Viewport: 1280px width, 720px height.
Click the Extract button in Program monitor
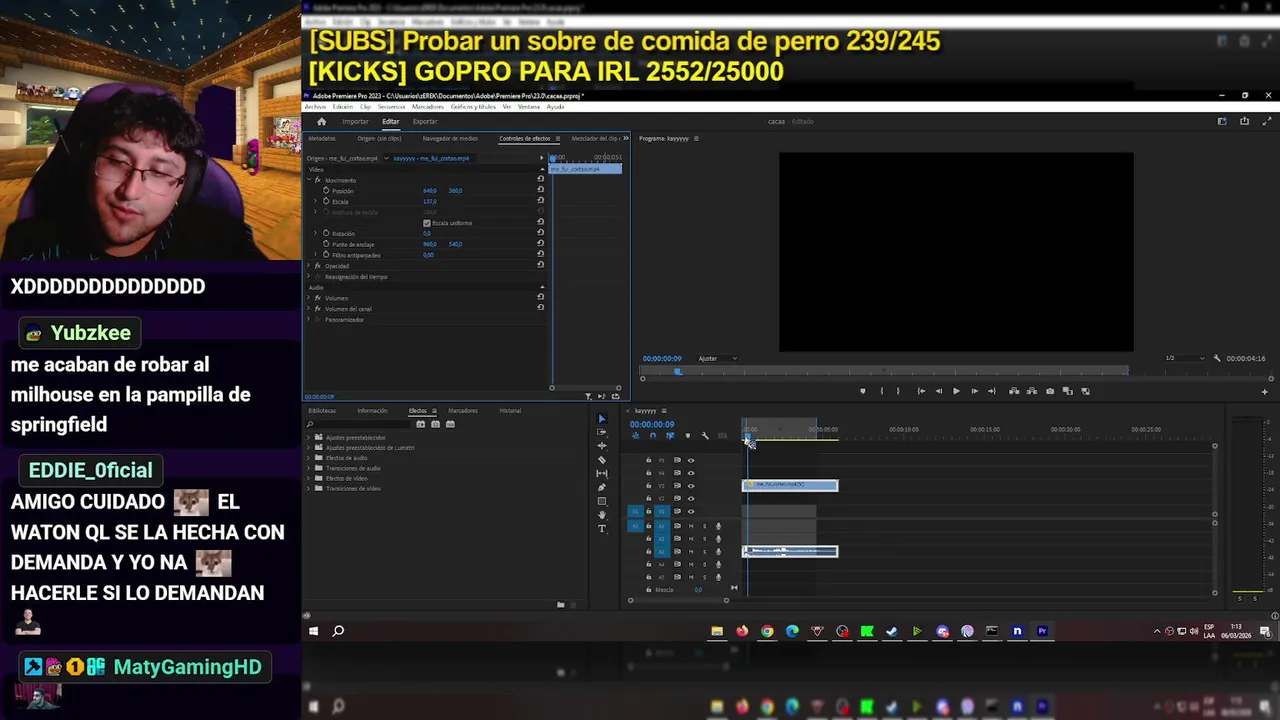click(x=1032, y=391)
